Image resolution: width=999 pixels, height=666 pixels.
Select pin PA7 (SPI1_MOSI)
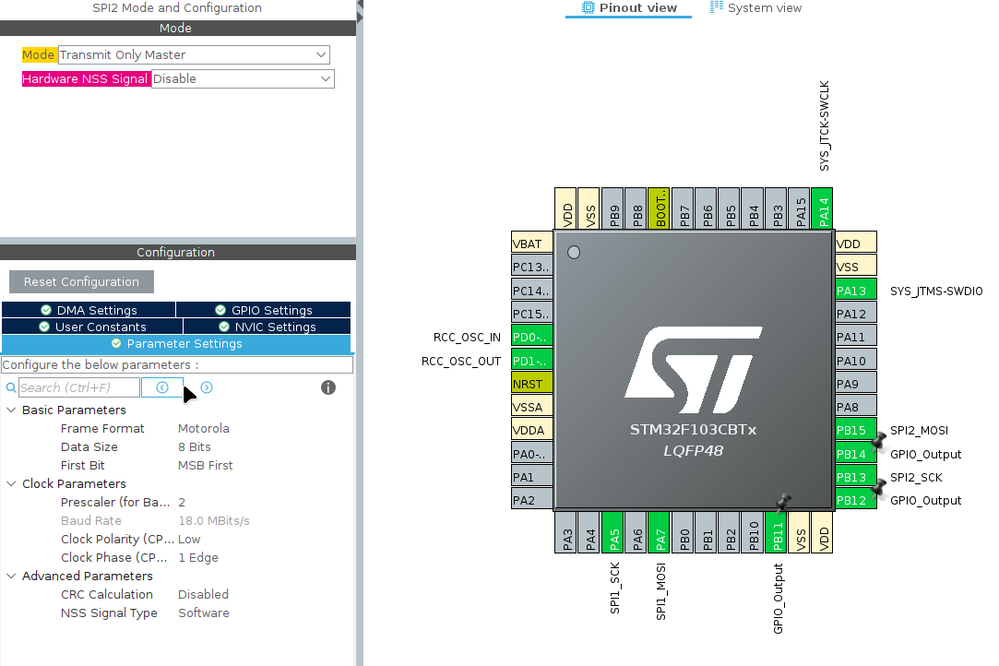tap(659, 532)
